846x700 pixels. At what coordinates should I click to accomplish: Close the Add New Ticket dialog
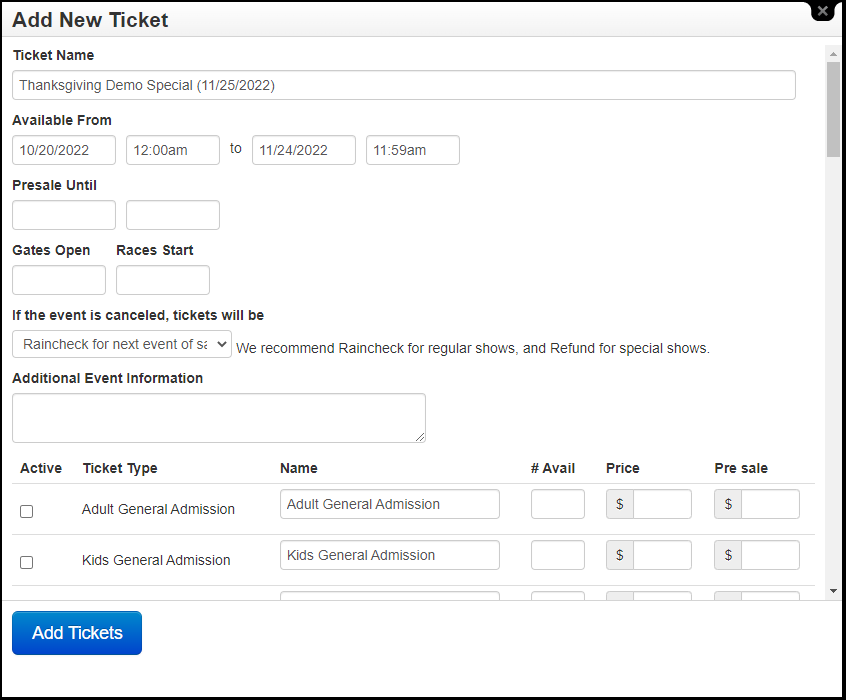(x=822, y=11)
